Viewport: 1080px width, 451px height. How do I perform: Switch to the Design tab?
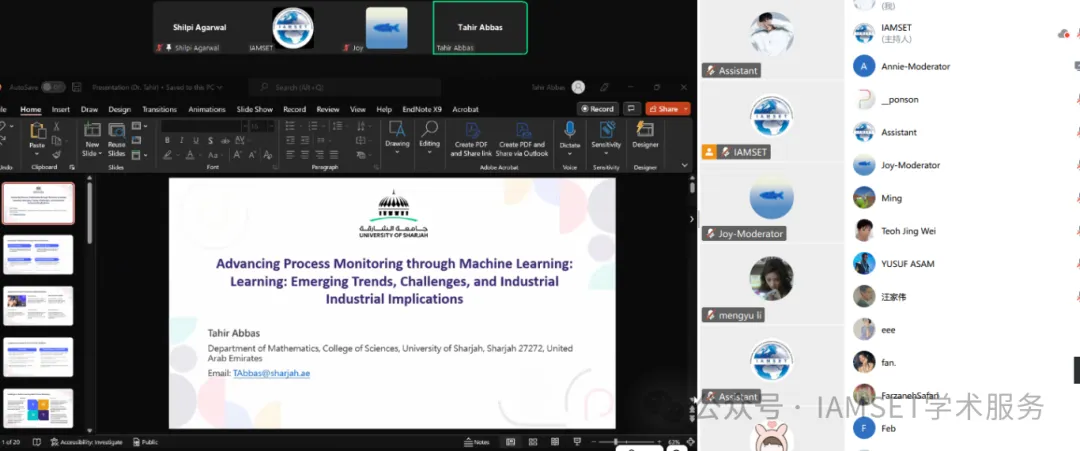[119, 109]
